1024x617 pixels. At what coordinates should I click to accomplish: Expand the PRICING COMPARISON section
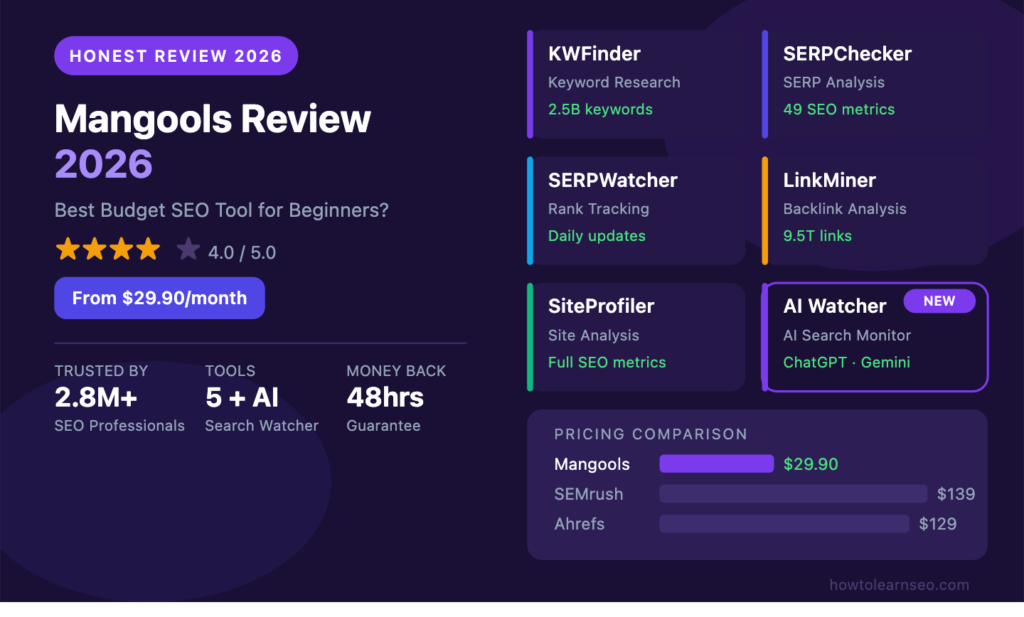click(651, 434)
